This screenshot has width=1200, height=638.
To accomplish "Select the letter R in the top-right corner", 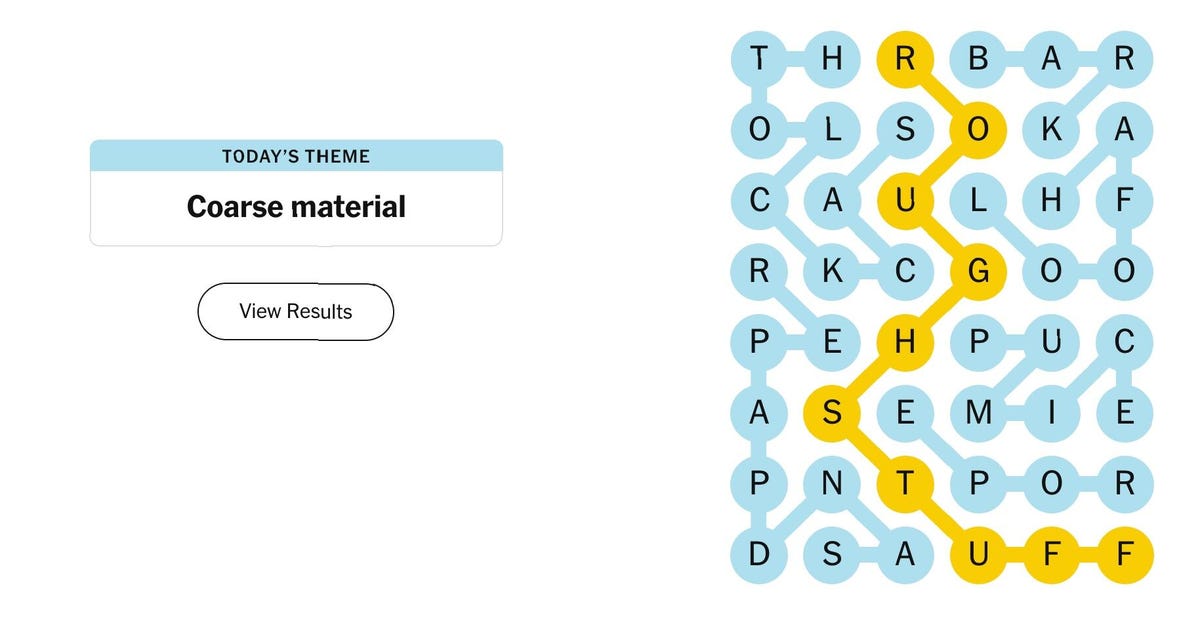I will pyautogui.click(x=1124, y=58).
